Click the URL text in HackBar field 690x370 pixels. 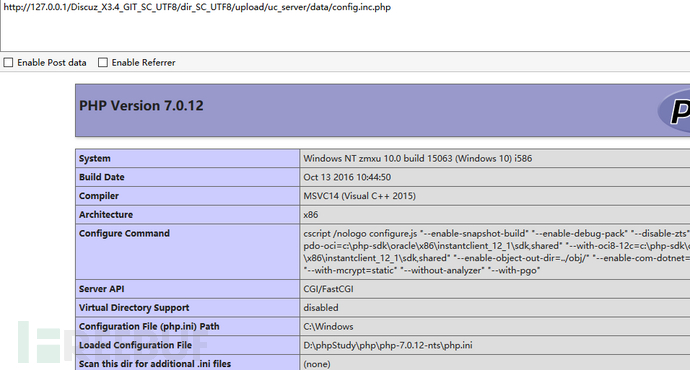click(x=197, y=7)
